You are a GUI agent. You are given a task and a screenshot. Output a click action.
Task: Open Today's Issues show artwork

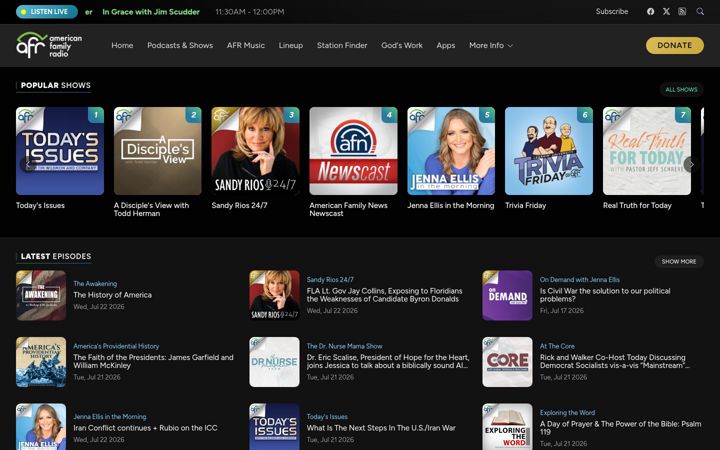(60, 151)
